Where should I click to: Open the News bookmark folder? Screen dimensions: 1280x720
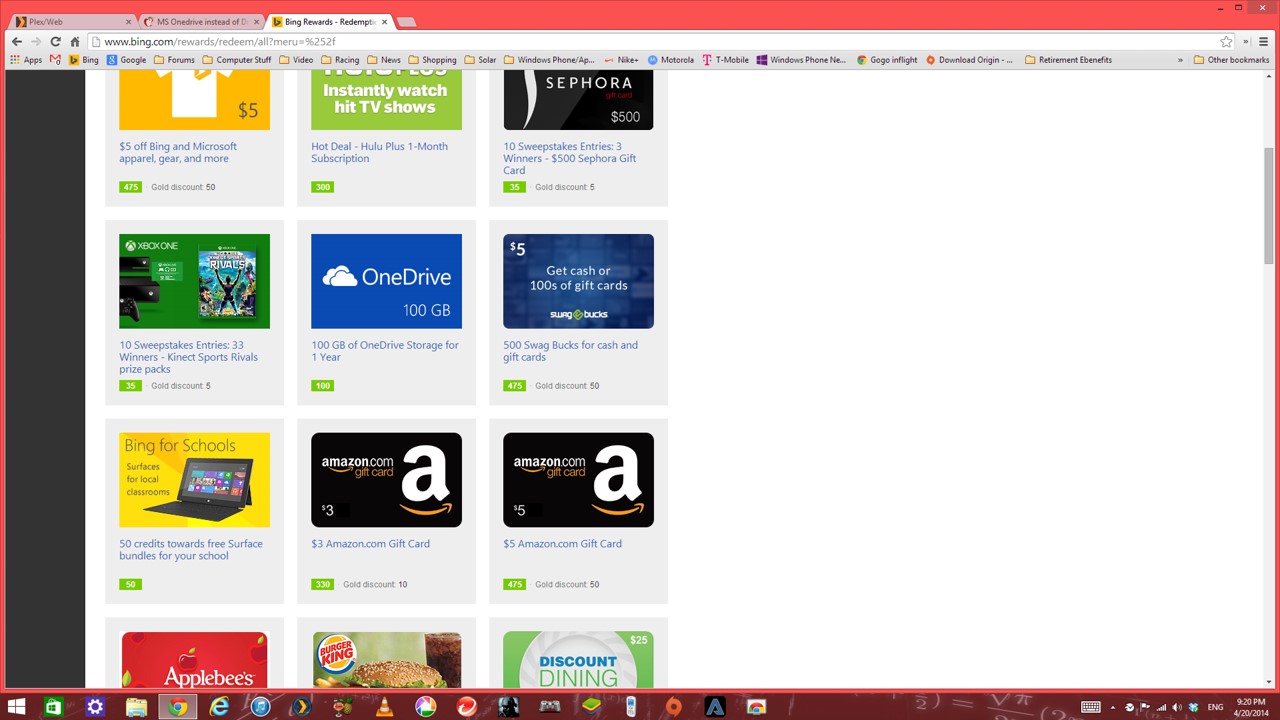click(384, 60)
